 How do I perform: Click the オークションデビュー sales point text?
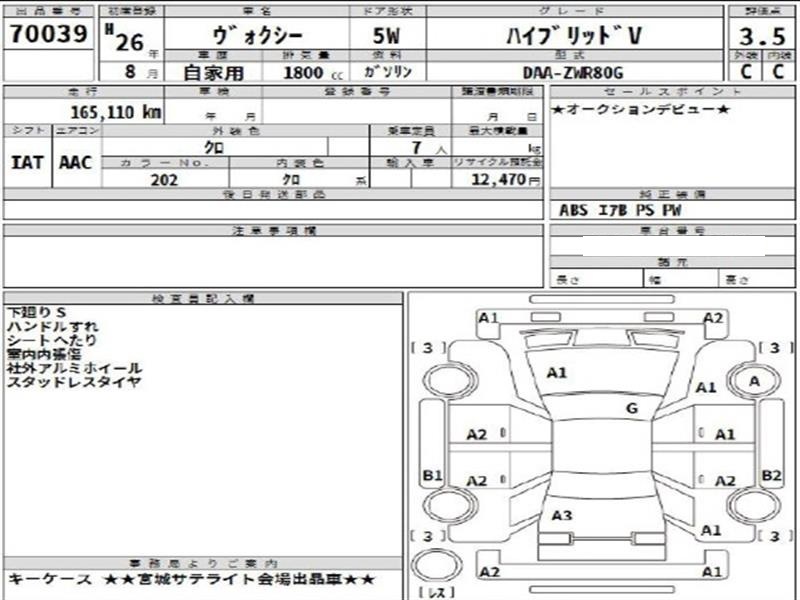tap(641, 109)
